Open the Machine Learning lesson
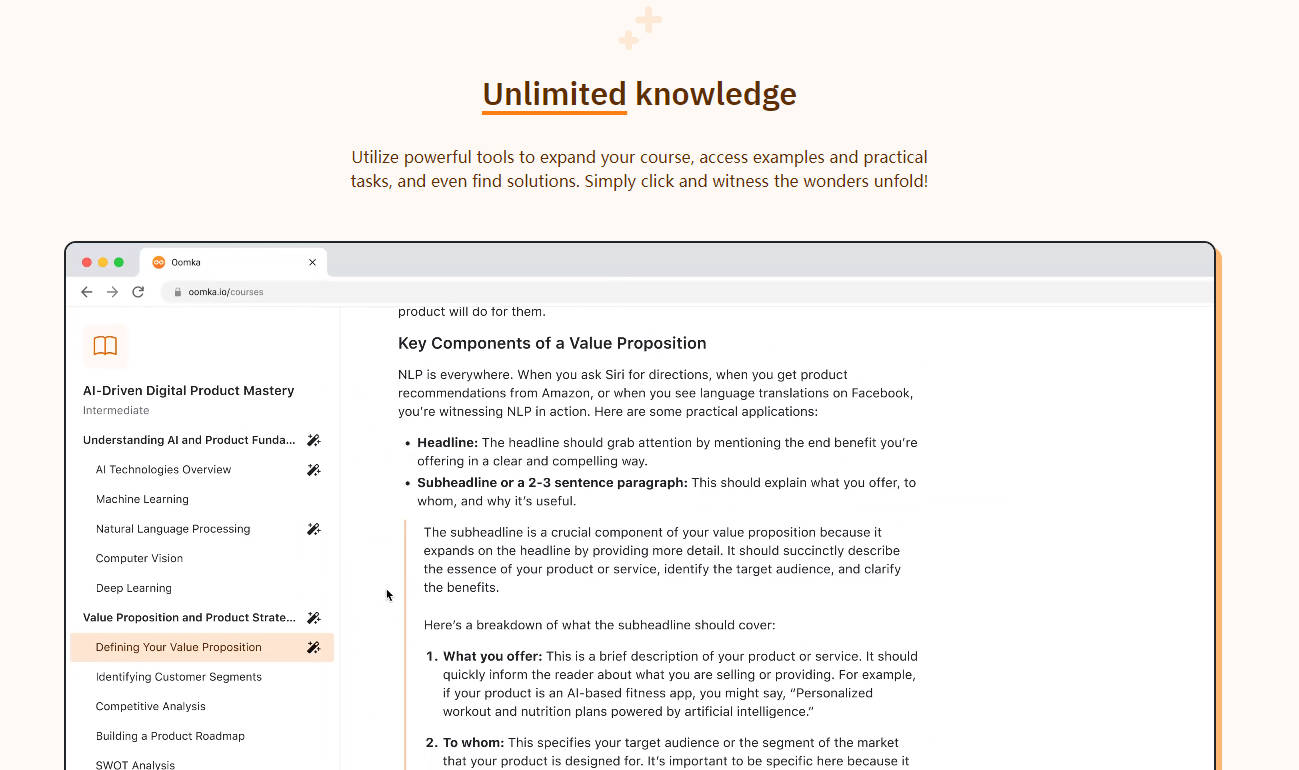This screenshot has height=770, width=1299. pyautogui.click(x=142, y=499)
